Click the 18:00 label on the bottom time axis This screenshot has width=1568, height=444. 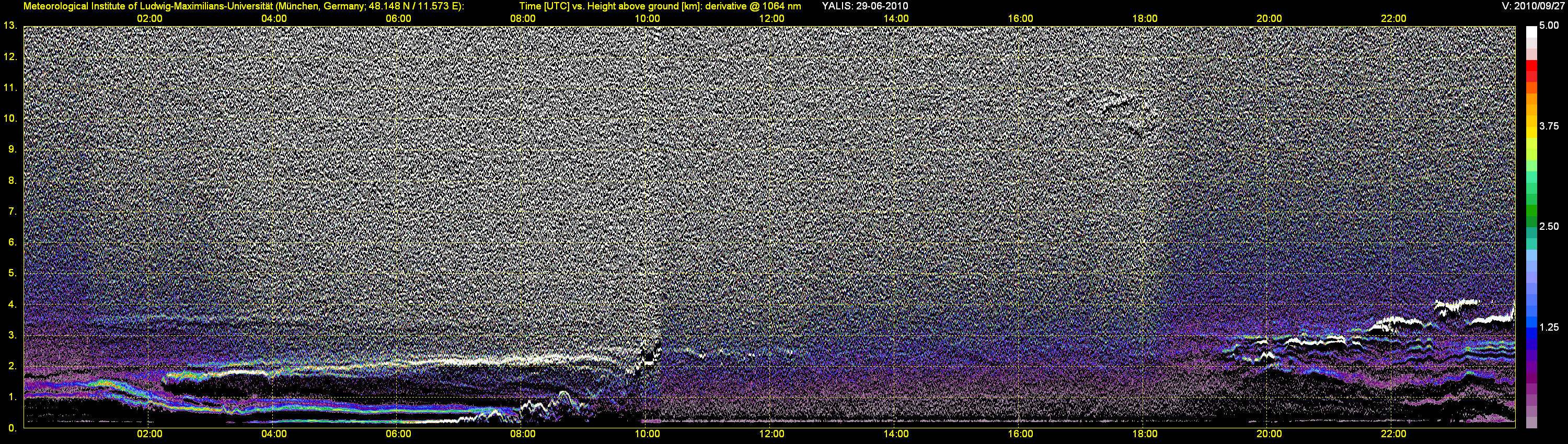(1145, 434)
